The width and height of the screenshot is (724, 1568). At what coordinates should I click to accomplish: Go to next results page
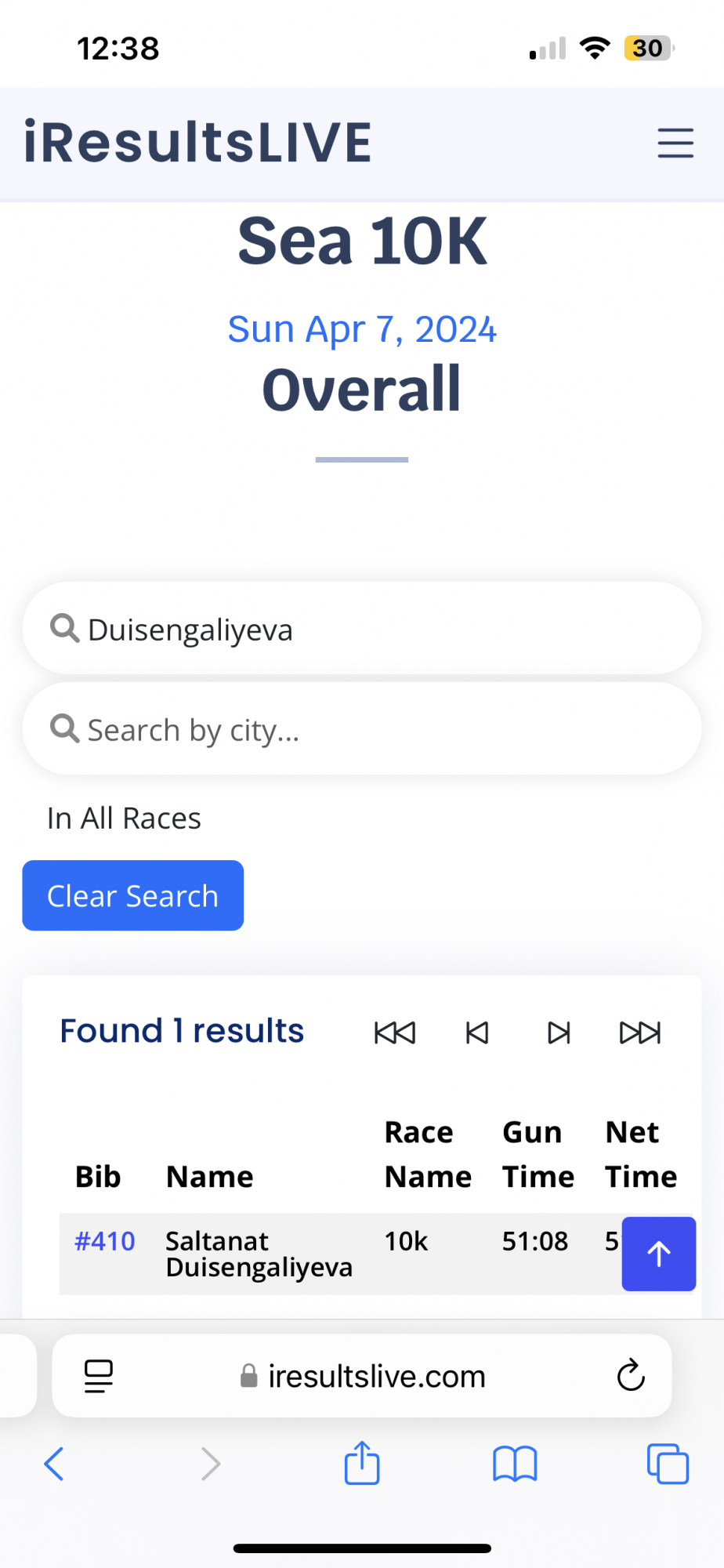click(x=559, y=1033)
